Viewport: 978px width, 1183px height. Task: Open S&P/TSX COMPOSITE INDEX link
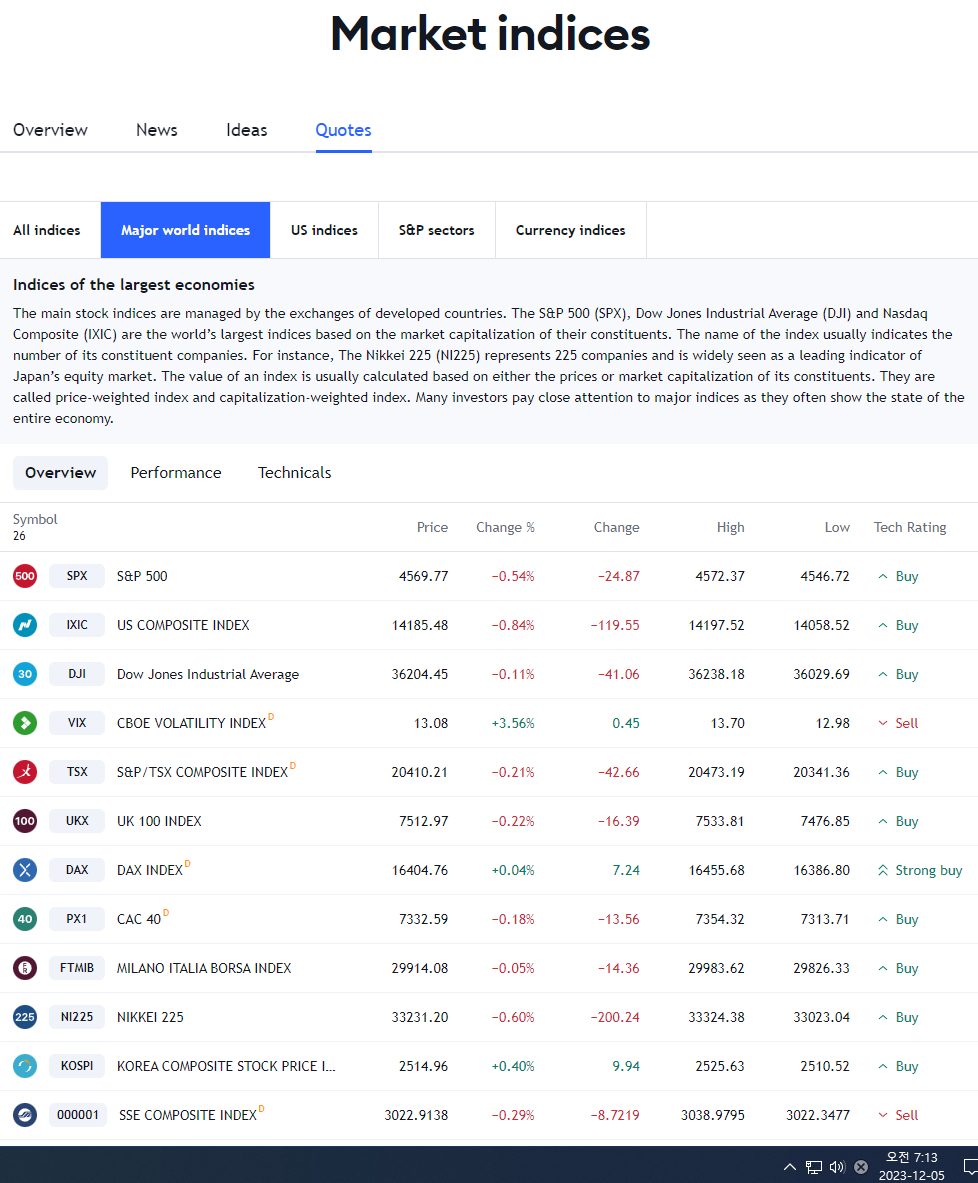coord(202,773)
